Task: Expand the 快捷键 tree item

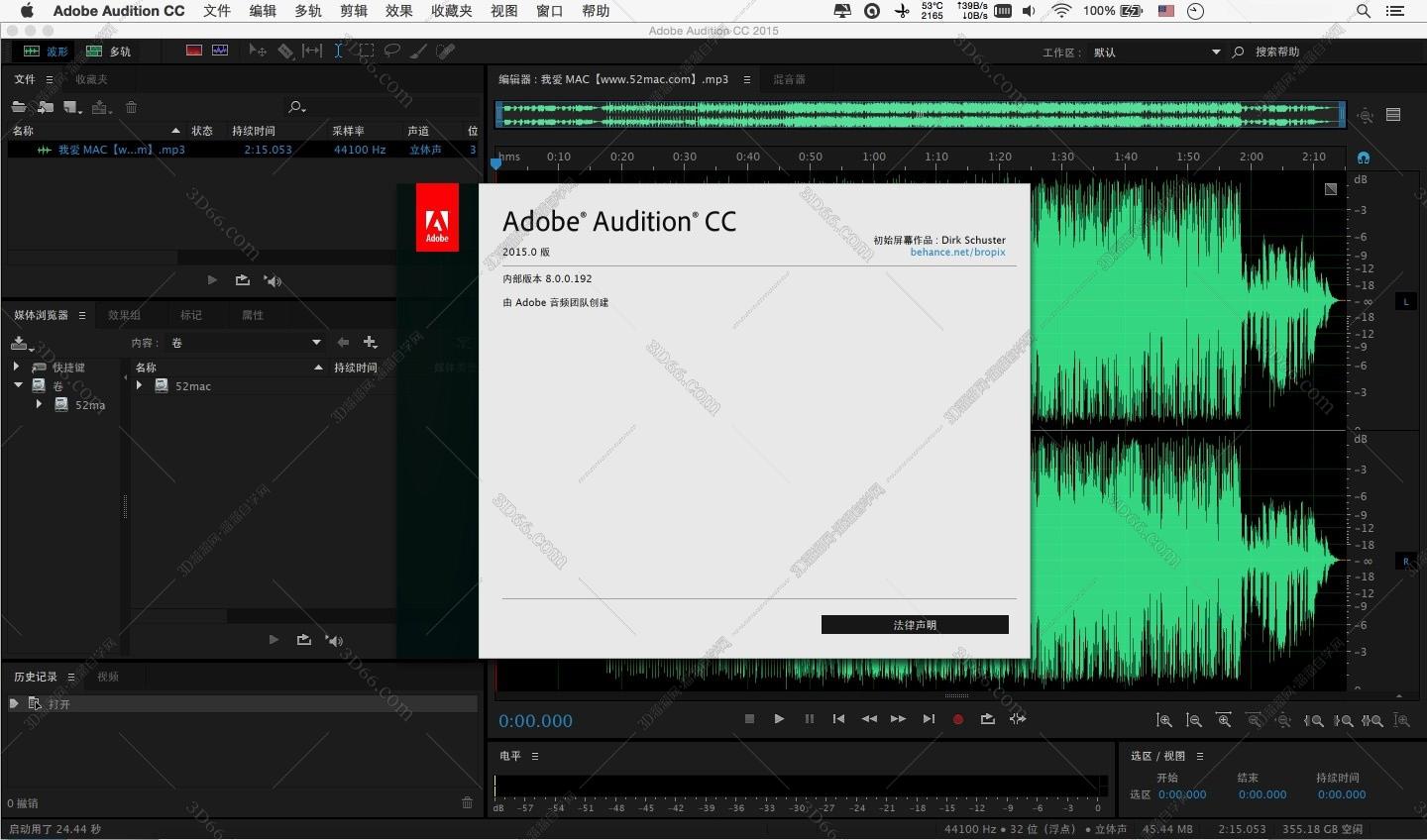Action: pos(17,367)
